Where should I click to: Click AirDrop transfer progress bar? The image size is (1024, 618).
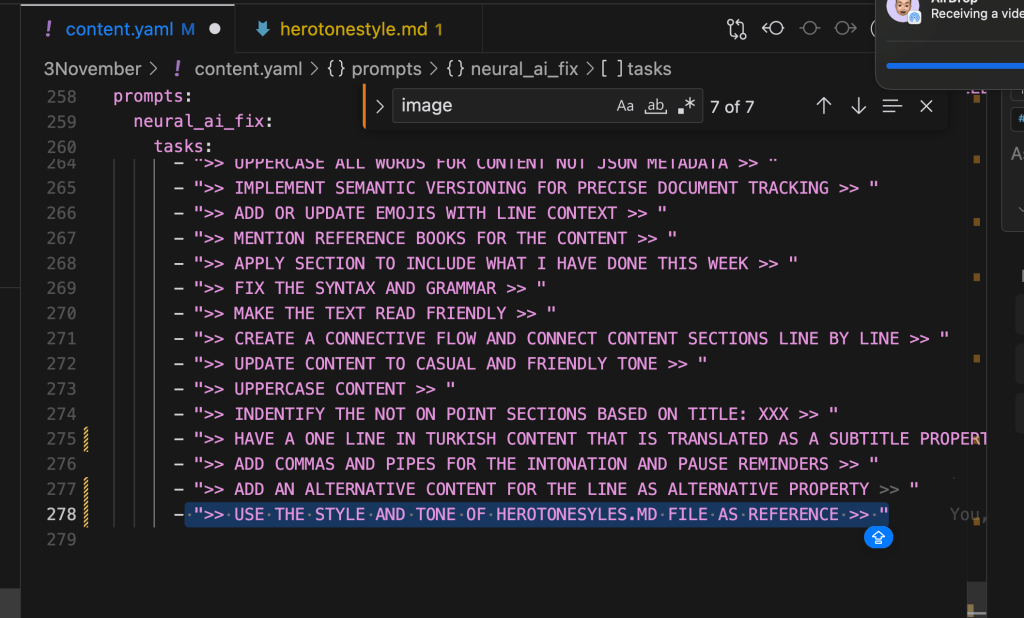coord(955,66)
